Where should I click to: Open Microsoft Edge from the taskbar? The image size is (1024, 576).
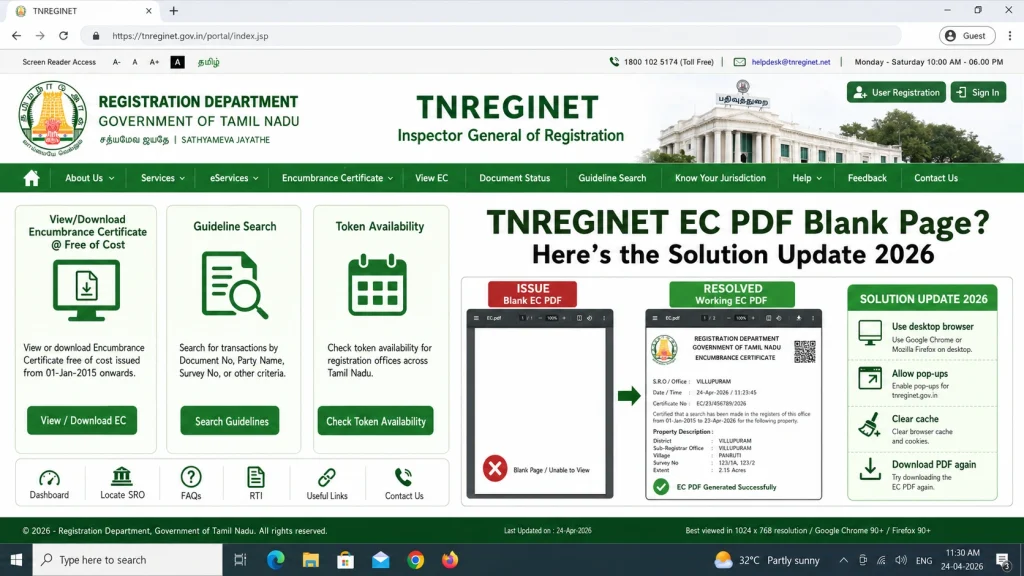276,560
